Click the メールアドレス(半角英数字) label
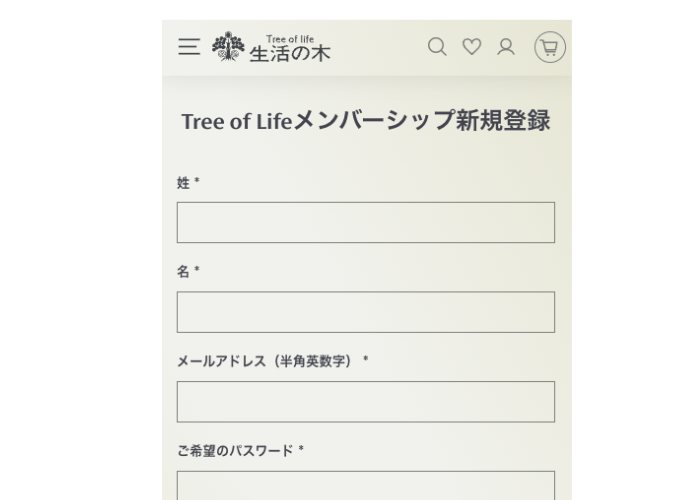 pyautogui.click(x=265, y=361)
